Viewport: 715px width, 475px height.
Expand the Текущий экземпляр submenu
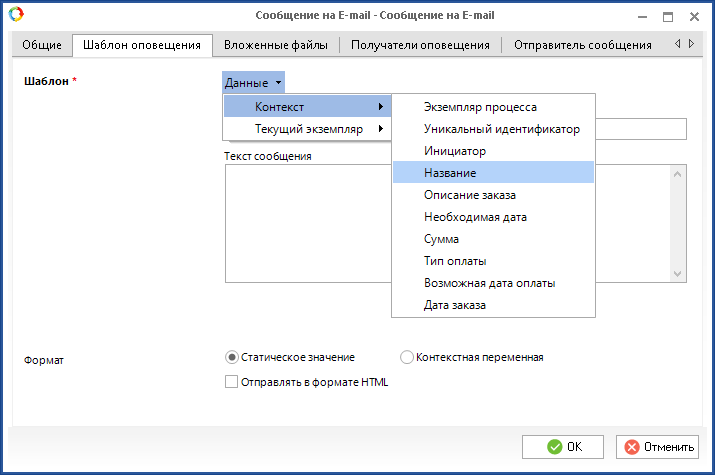point(306,129)
